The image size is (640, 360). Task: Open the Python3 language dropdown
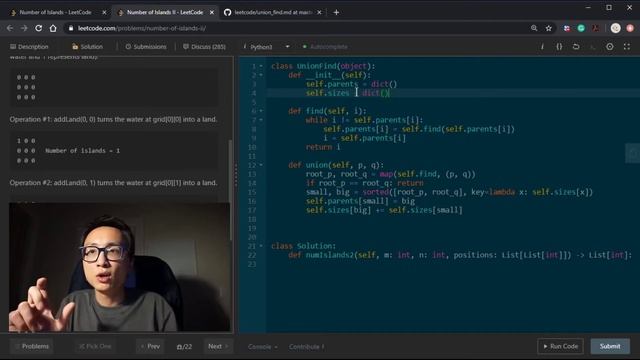(266, 47)
